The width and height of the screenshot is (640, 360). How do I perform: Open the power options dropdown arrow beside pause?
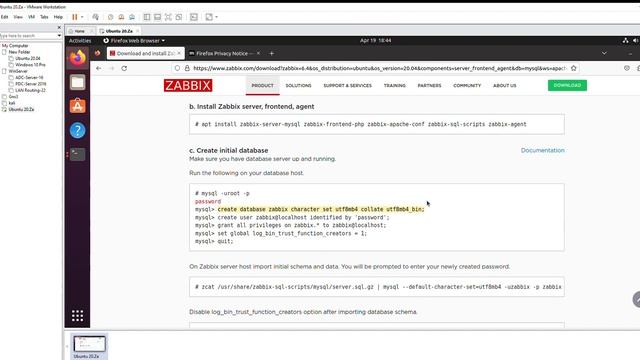coord(82,17)
